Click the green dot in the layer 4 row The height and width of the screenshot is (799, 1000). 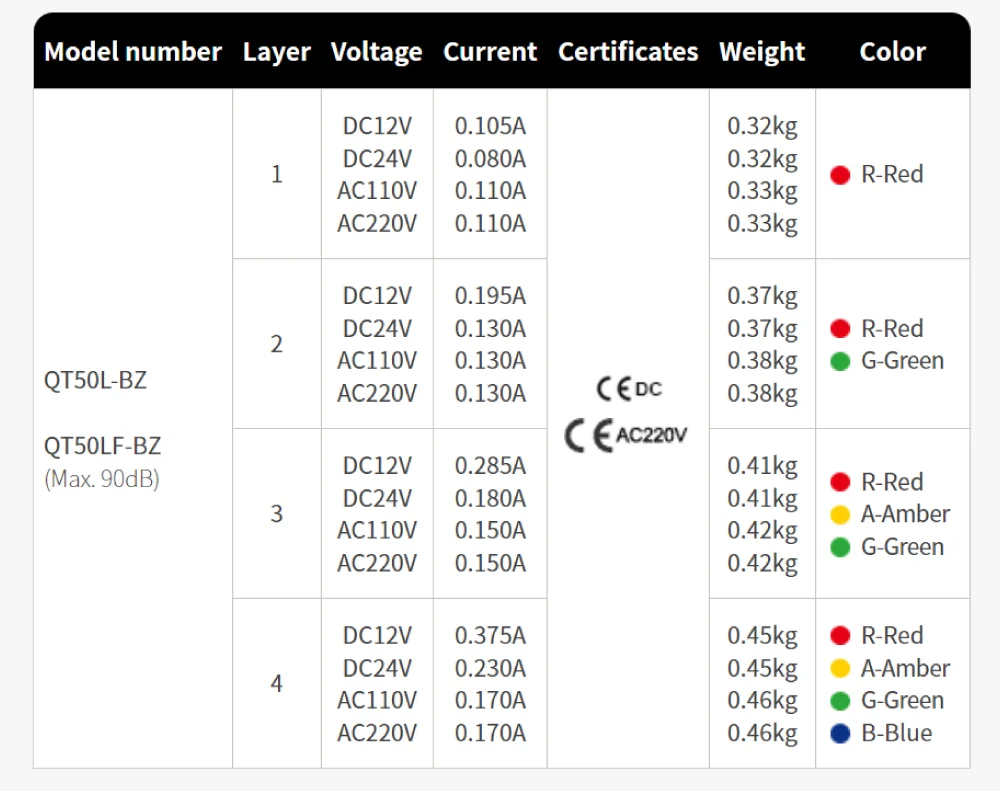tap(840, 701)
